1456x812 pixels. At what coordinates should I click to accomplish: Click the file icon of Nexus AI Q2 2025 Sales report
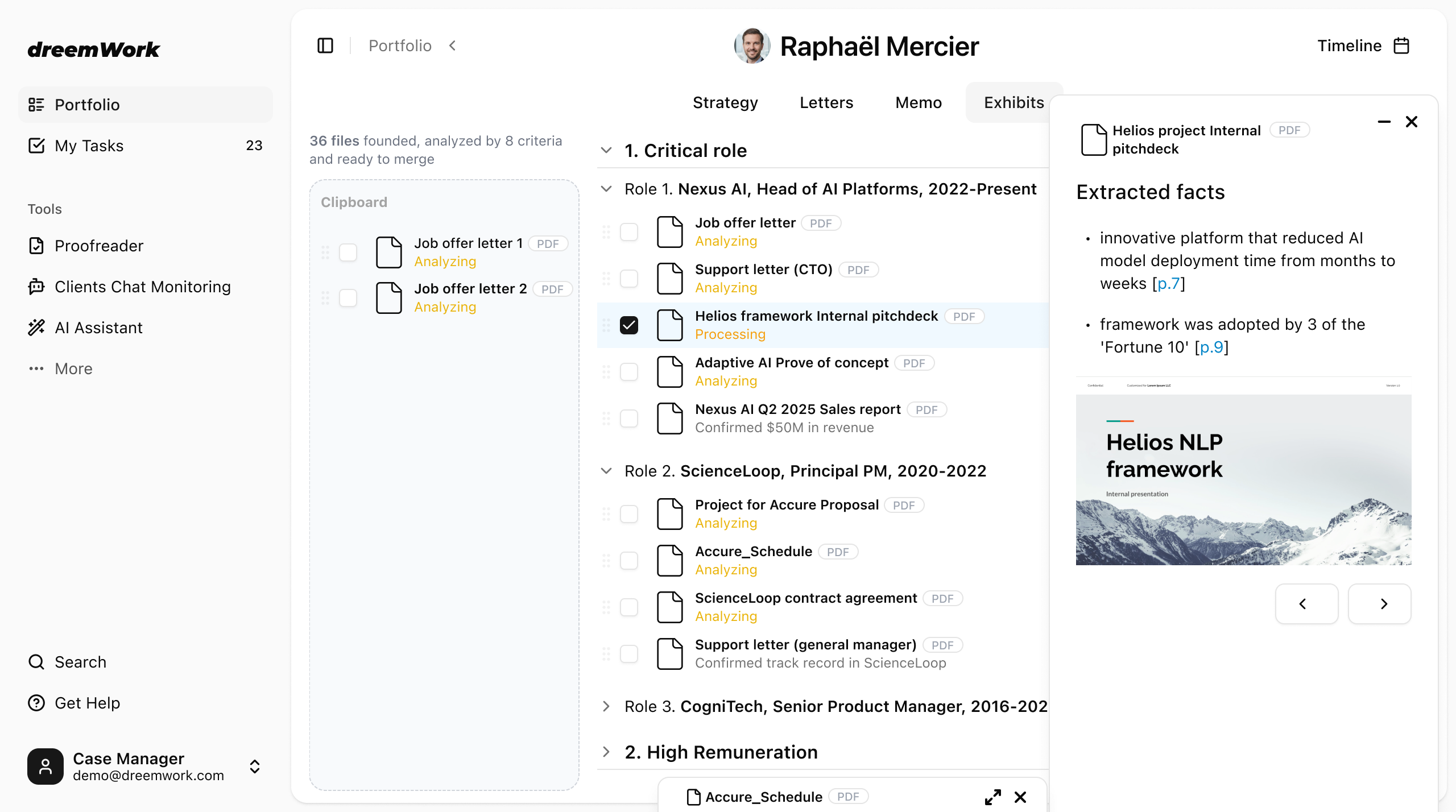(670, 419)
